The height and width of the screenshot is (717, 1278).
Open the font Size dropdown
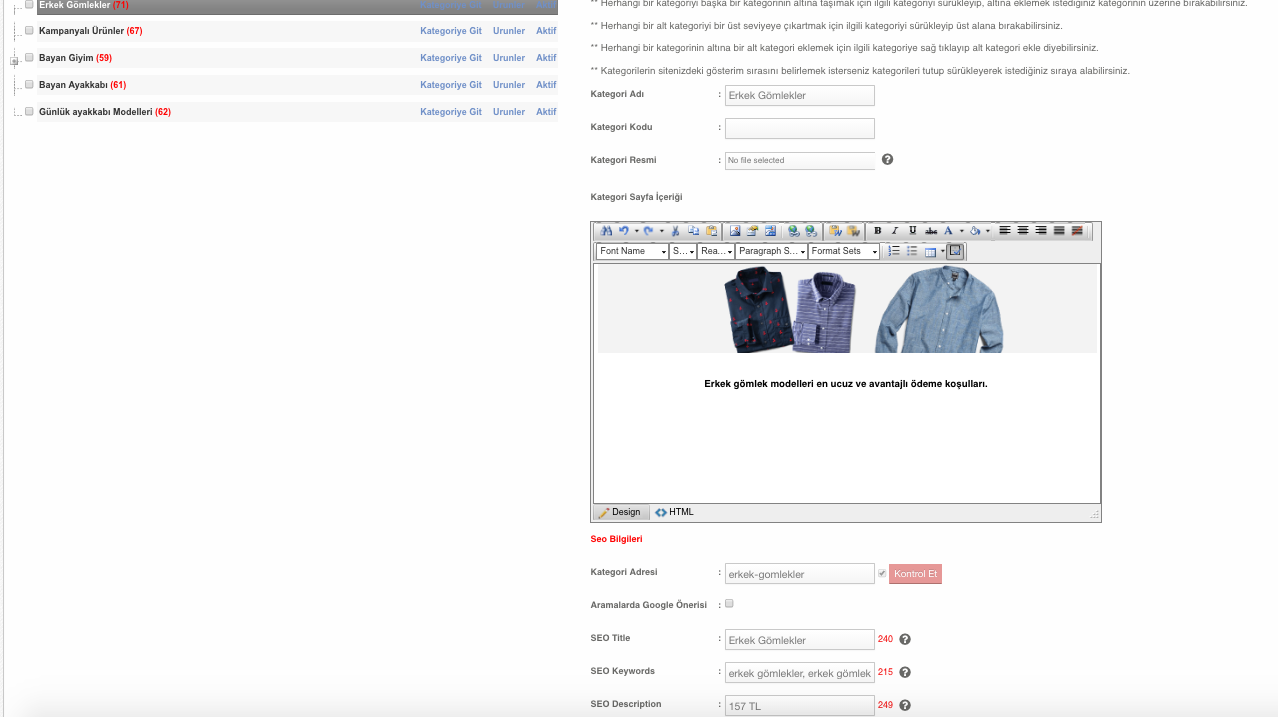coord(683,251)
